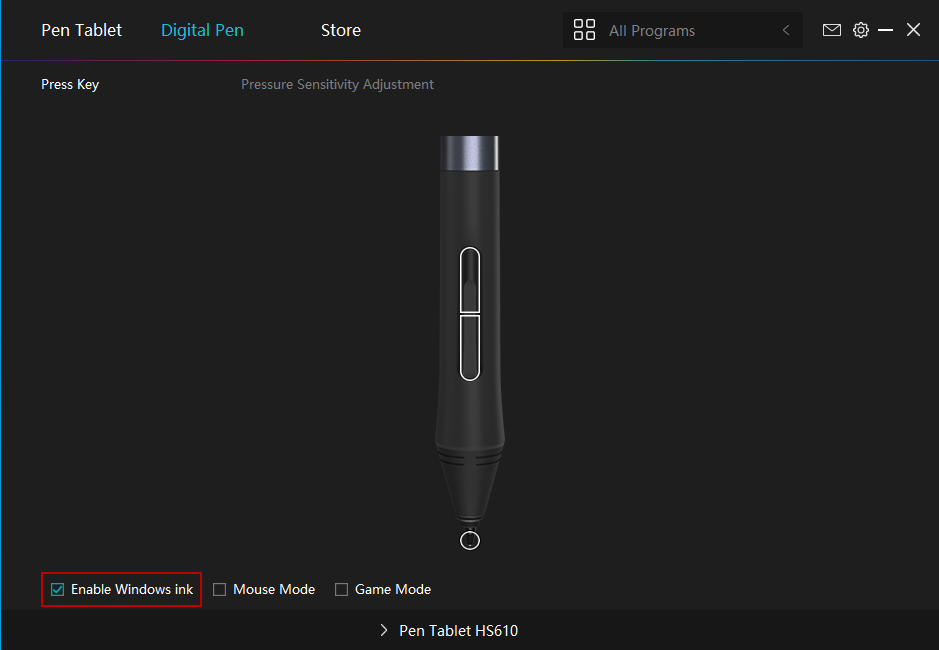939x650 pixels.
Task: Uncheck Enable Windows ink checkbox
Action: coord(57,589)
